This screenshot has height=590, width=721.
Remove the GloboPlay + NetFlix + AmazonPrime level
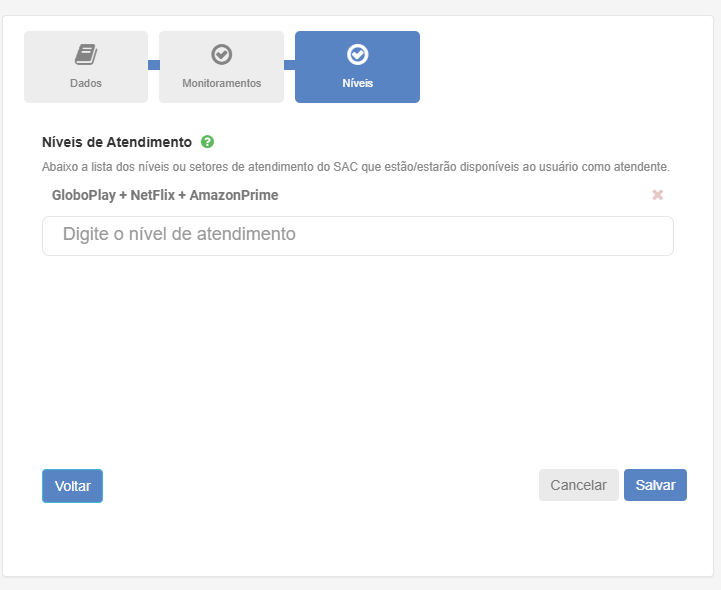(x=658, y=195)
